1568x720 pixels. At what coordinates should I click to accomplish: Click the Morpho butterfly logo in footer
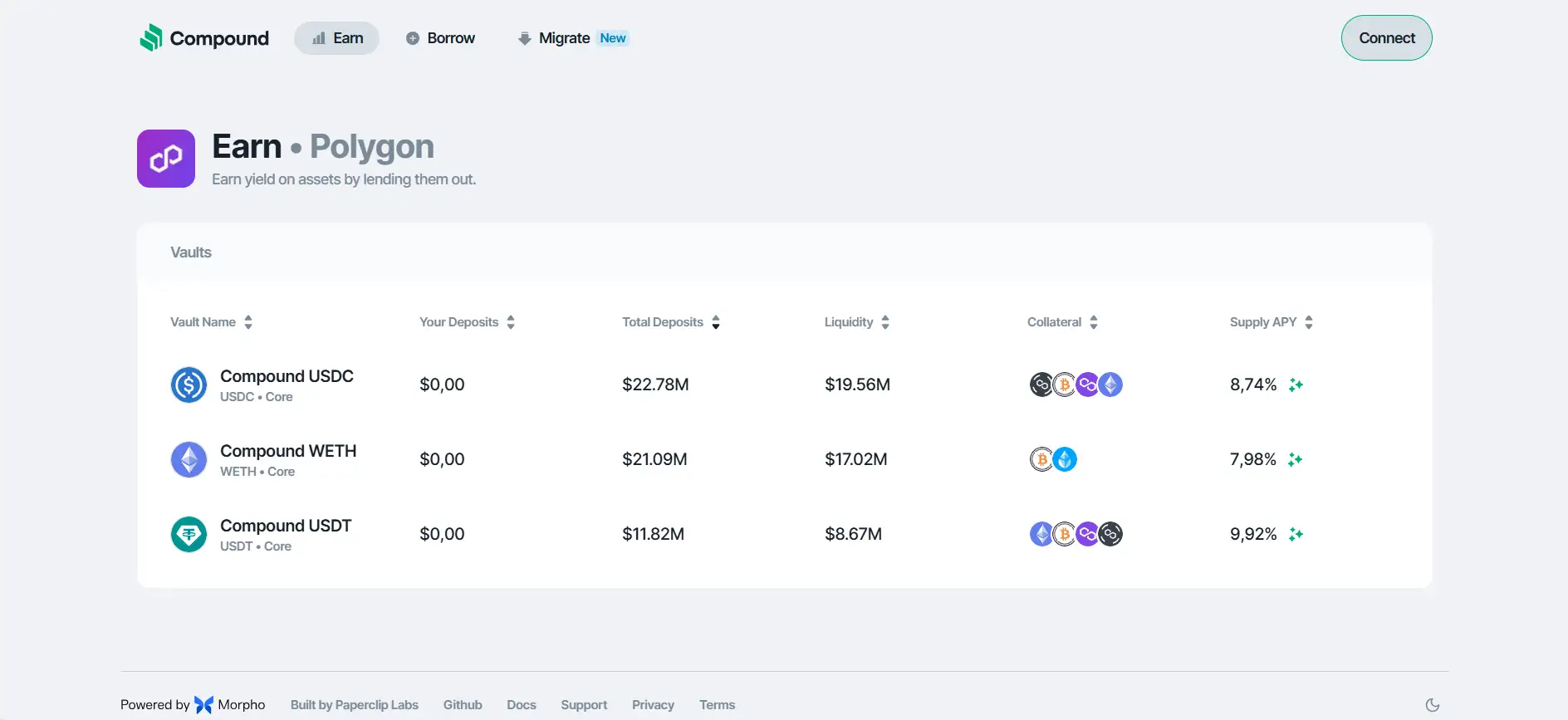tap(203, 705)
